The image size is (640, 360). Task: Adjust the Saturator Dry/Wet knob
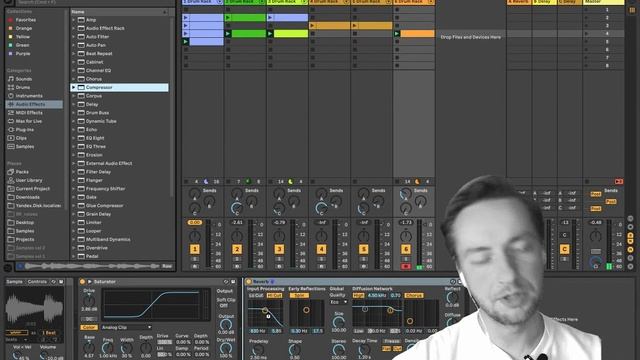[x=226, y=348]
